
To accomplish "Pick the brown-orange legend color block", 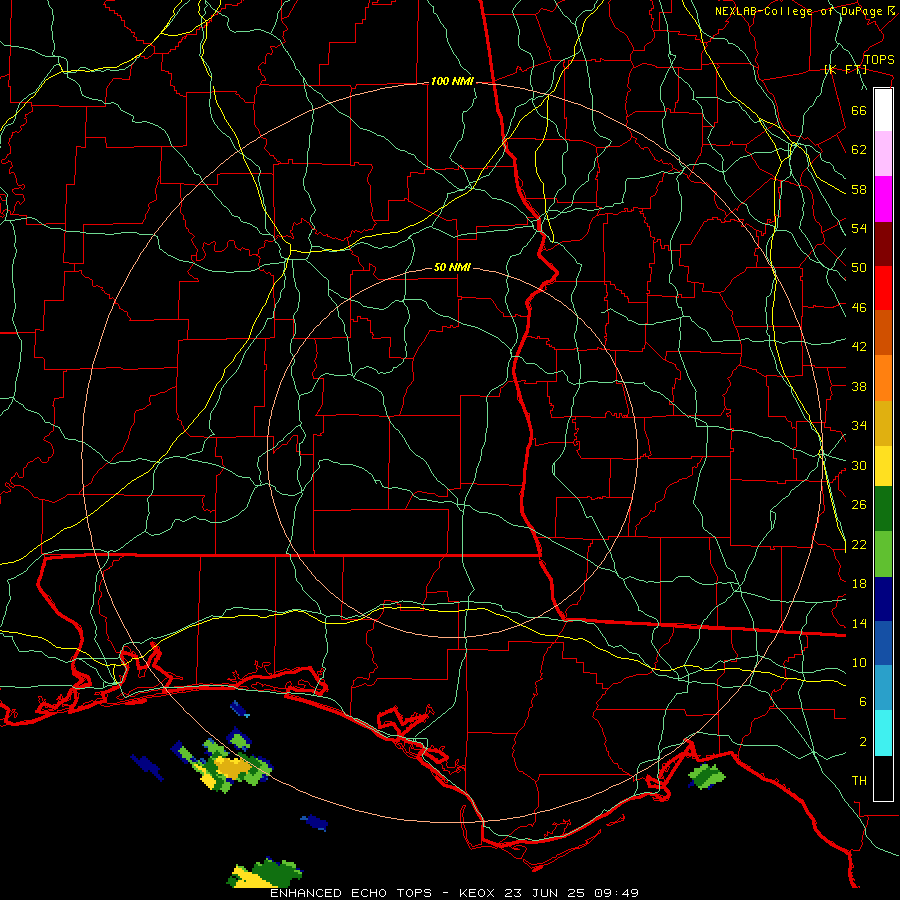I will tap(883, 332).
